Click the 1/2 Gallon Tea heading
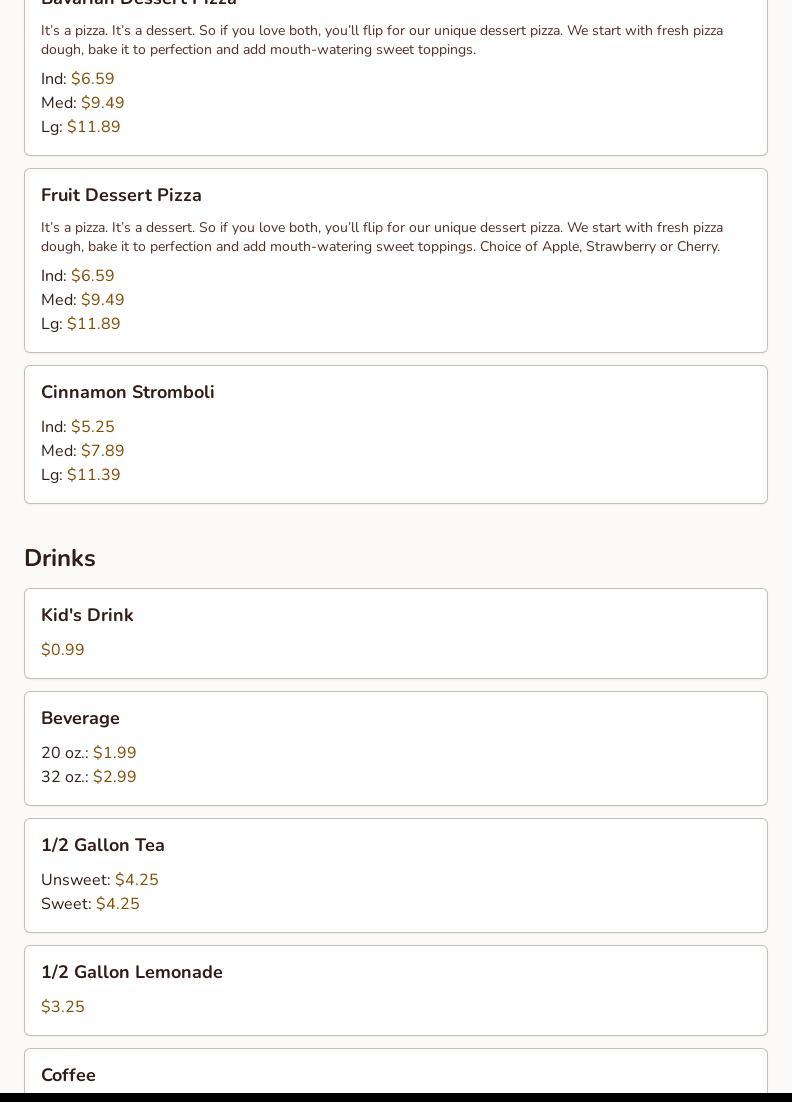Screen dimensions: 792x1102 point(103,845)
